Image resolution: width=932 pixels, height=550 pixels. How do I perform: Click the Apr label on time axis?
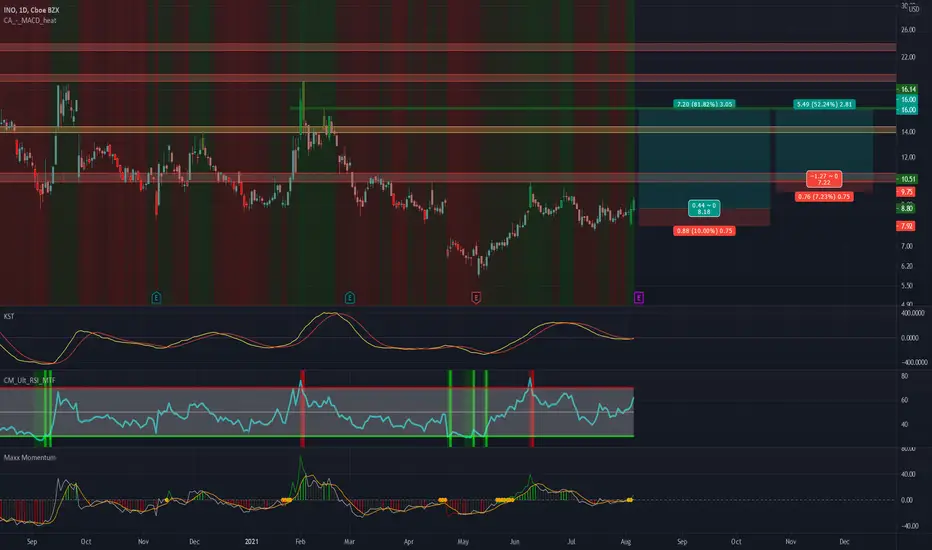pos(408,542)
